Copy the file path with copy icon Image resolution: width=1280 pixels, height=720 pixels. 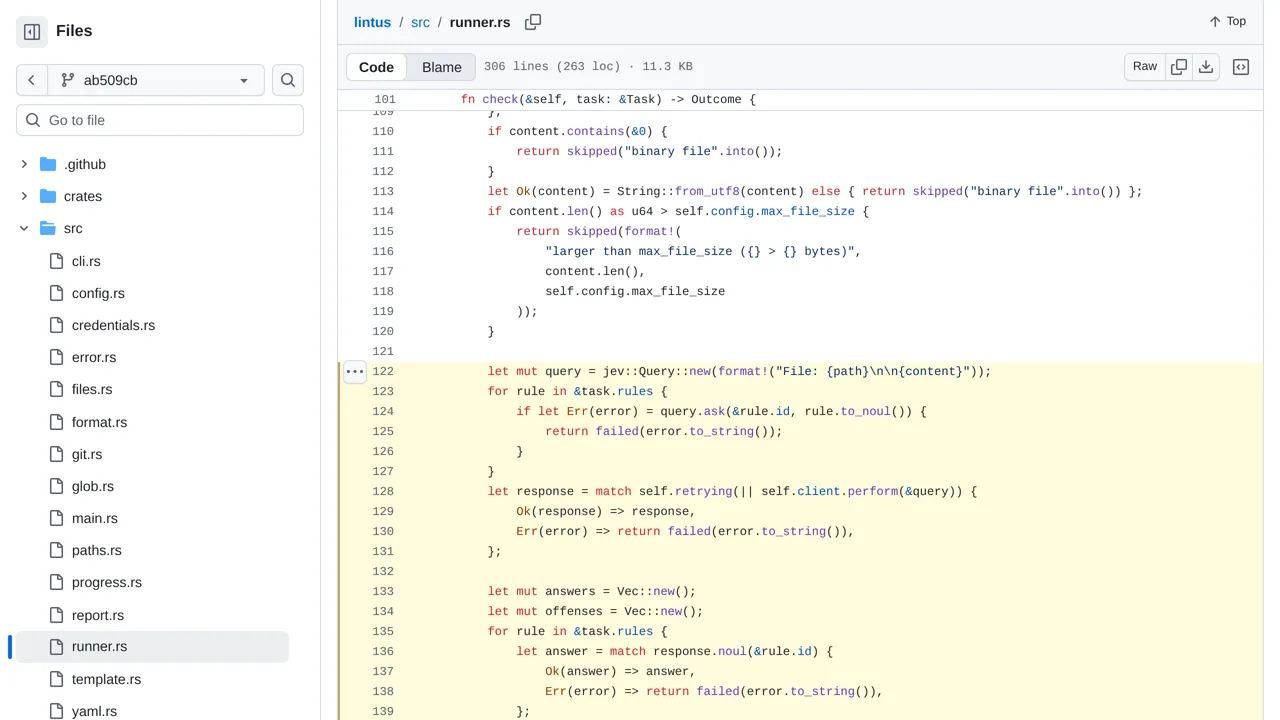[x=533, y=21]
